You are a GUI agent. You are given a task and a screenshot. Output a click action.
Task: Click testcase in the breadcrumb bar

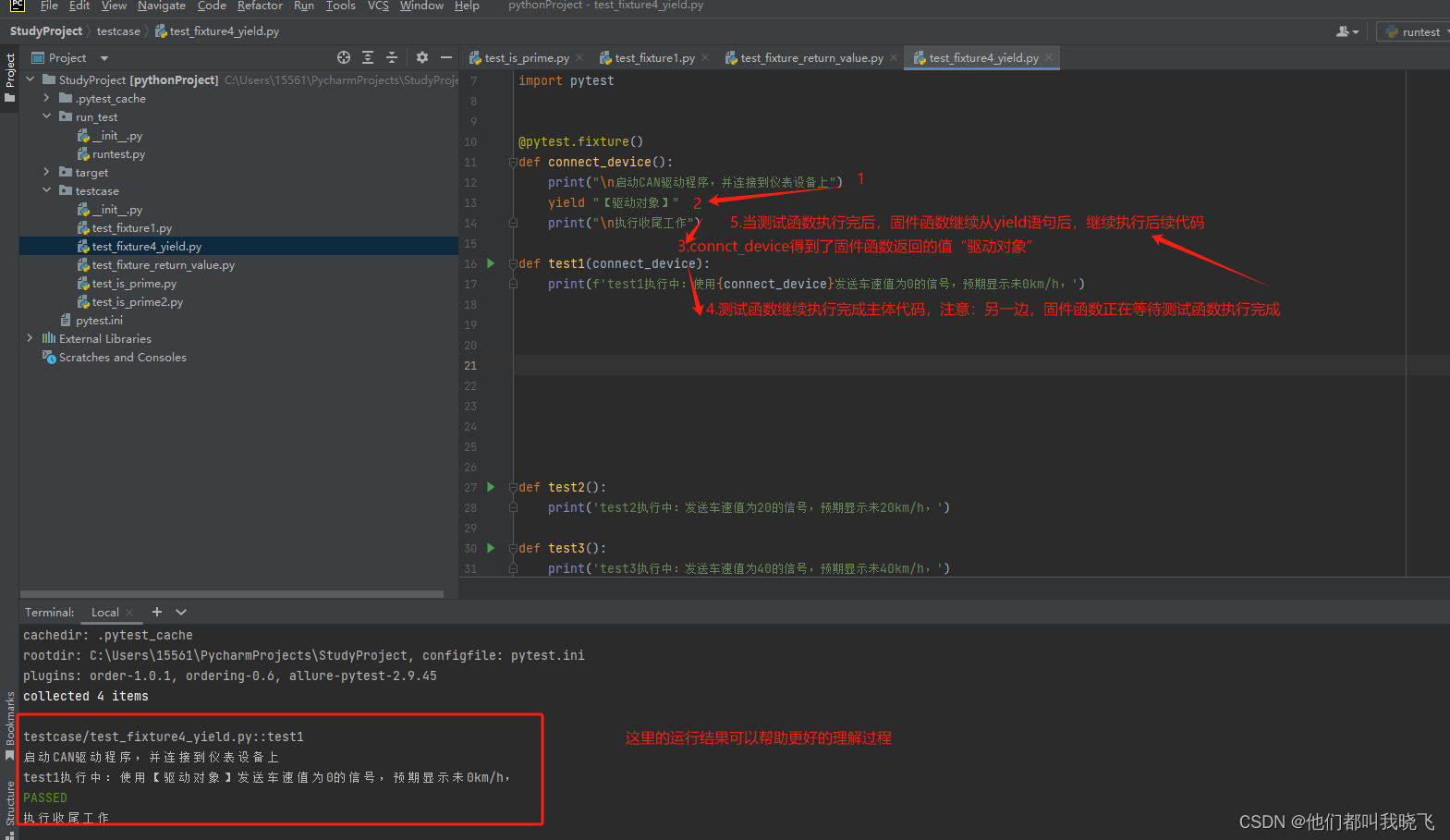tap(118, 31)
